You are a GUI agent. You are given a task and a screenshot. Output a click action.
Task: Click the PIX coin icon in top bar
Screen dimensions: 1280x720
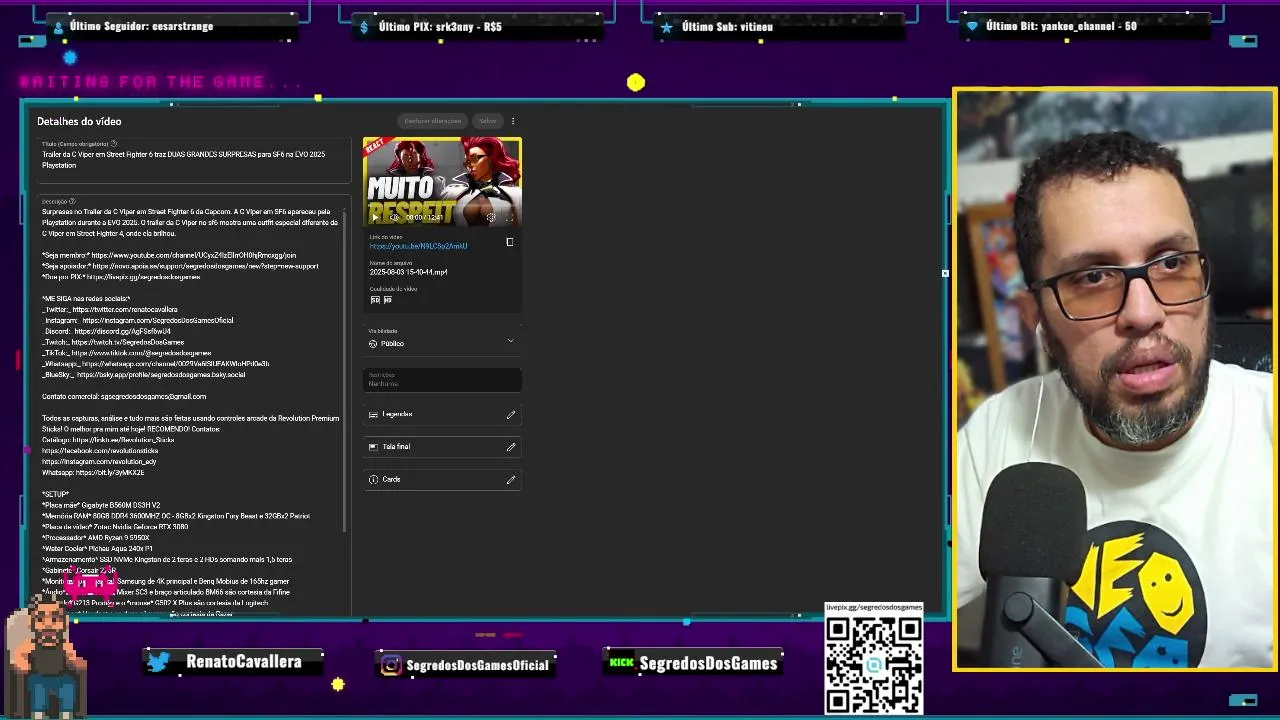point(365,27)
